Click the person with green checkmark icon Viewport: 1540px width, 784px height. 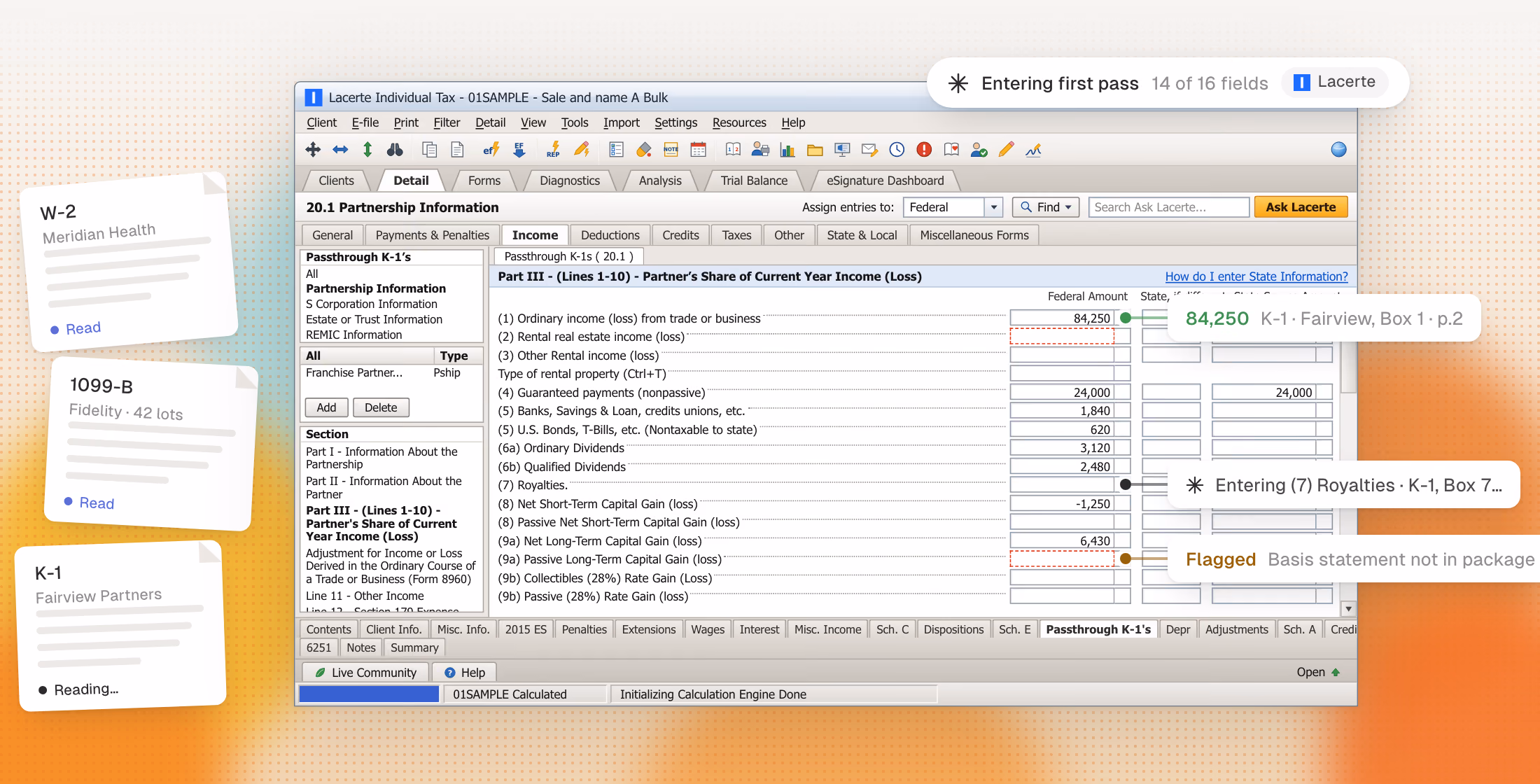point(979,150)
